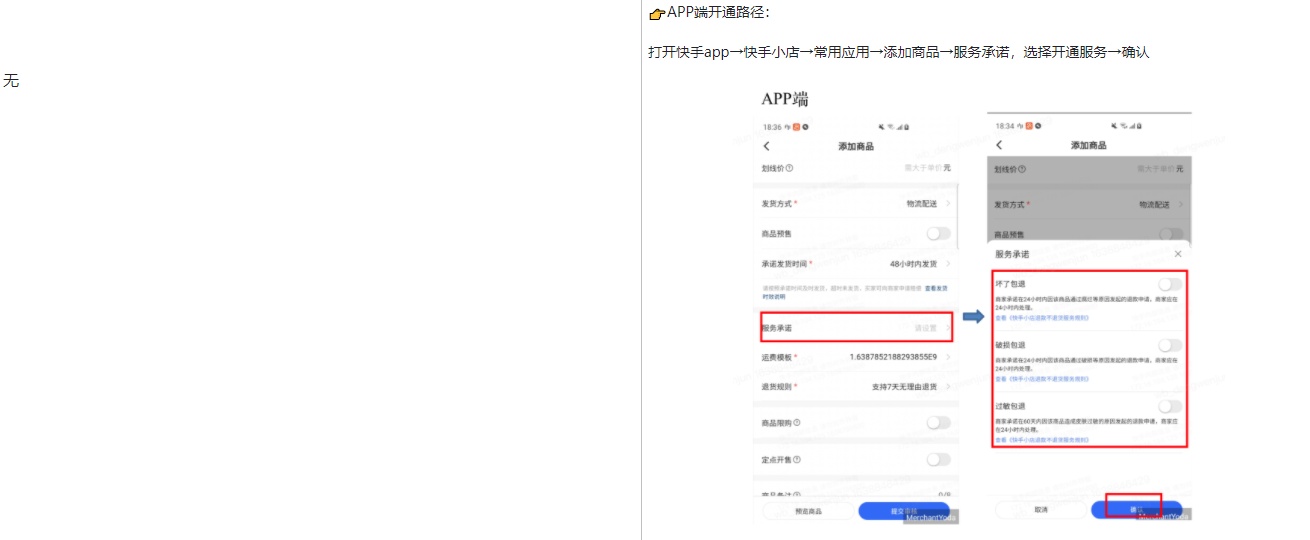Click the APP端 heading above the phones
This screenshot has height=540, width=1310.
785,99
